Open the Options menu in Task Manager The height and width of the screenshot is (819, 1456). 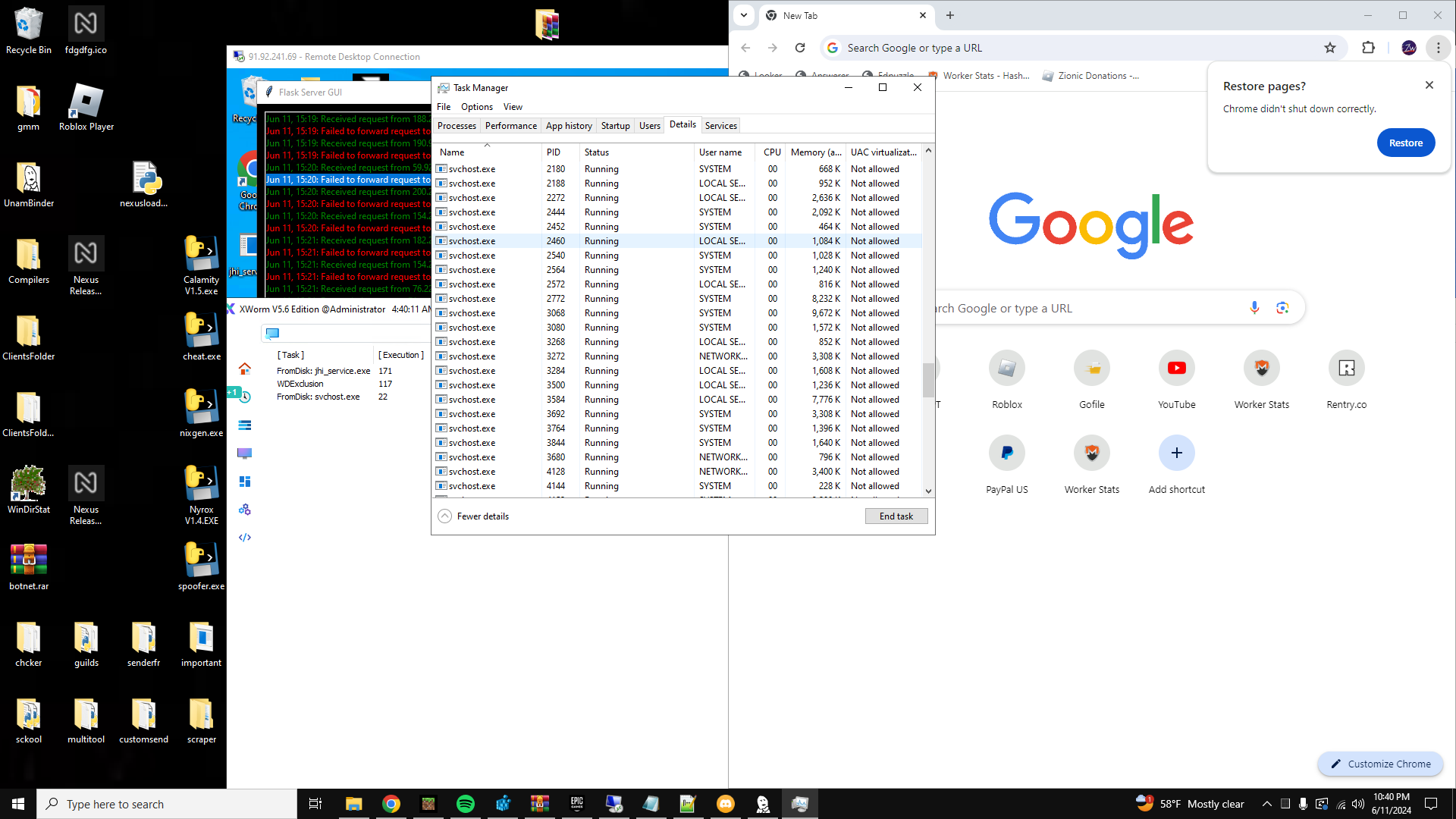coord(476,107)
